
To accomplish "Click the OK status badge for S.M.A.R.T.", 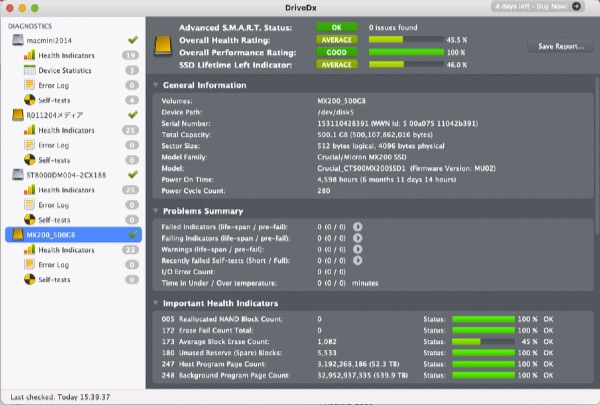I will click(337, 27).
